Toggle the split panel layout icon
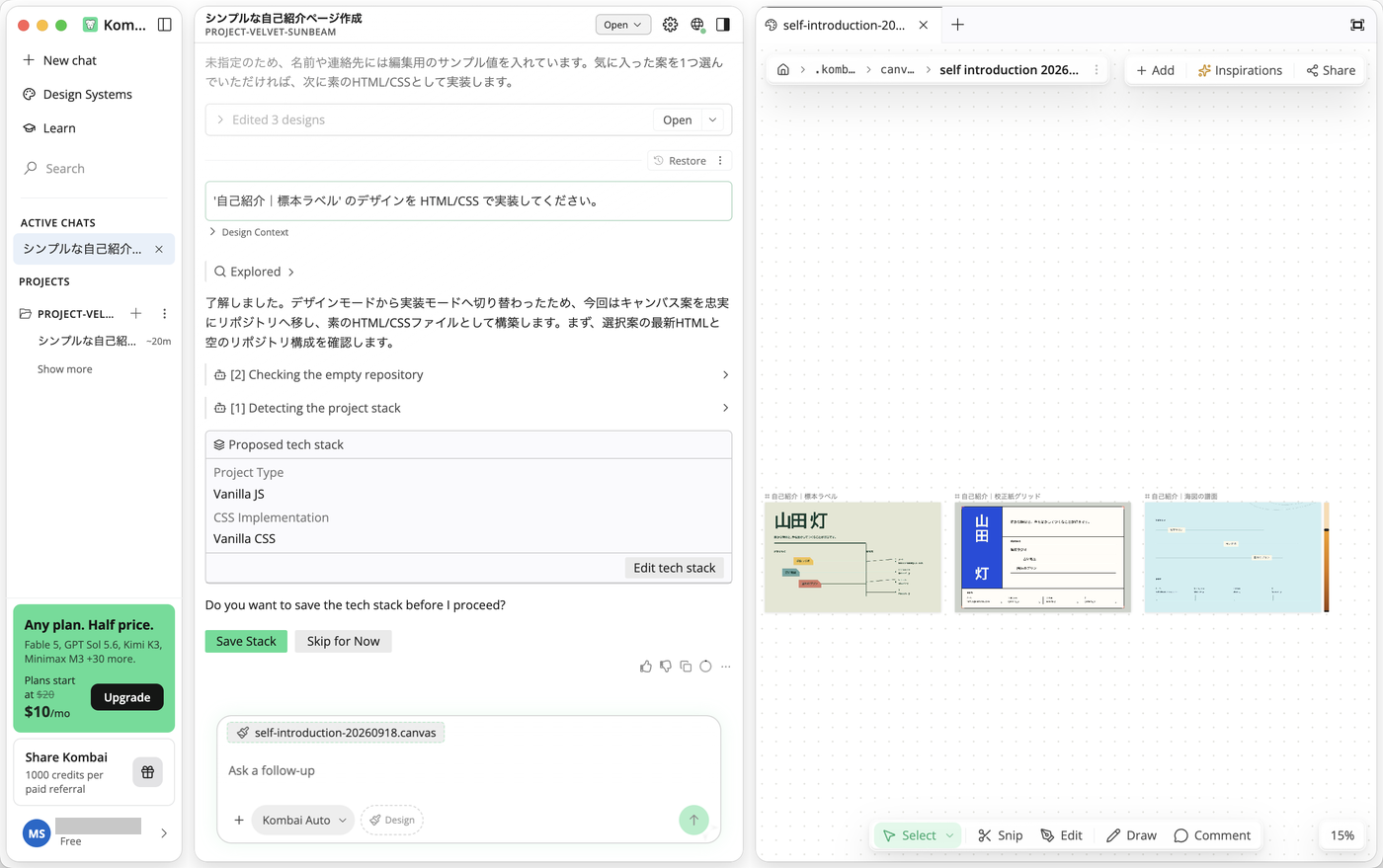Screen dimensions: 1383x868 (x=723, y=25)
